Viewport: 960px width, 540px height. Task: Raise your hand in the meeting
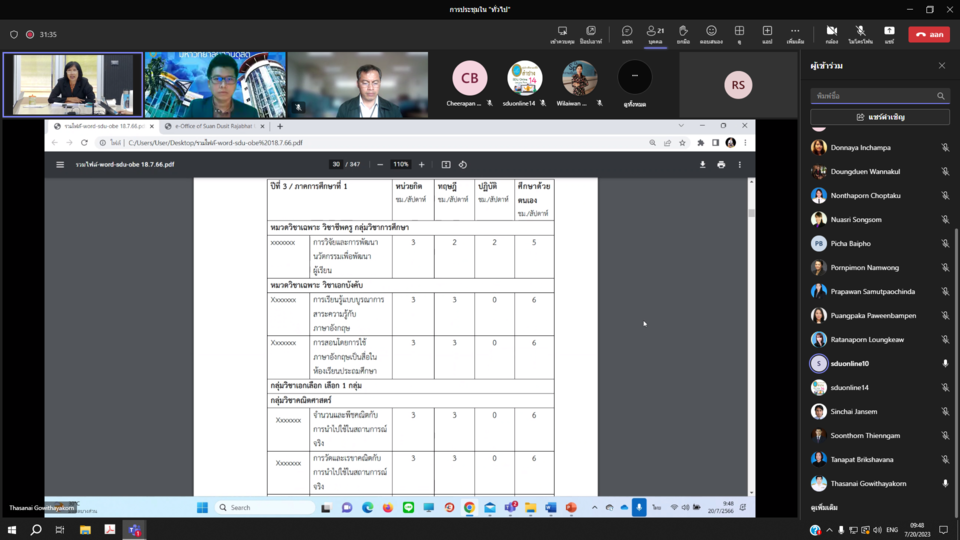[x=683, y=33]
